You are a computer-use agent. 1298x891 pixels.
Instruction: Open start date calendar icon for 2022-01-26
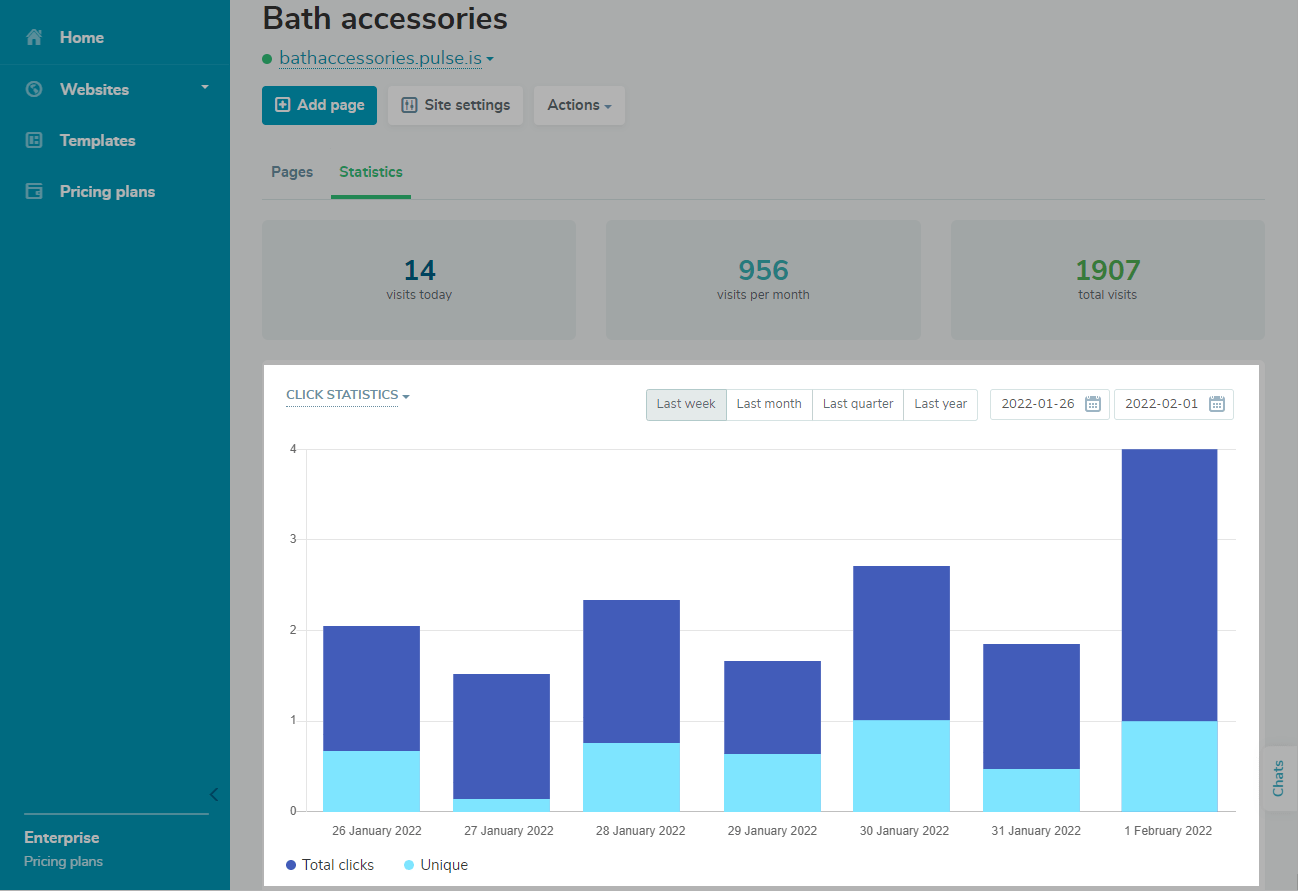click(1093, 404)
